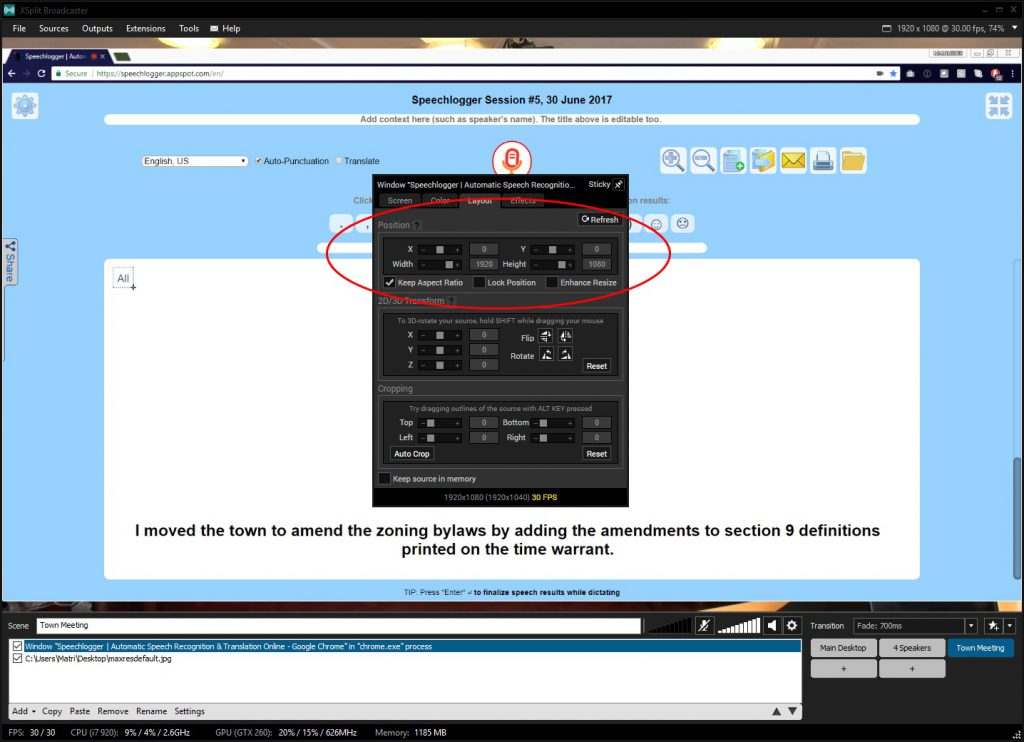This screenshot has width=1024, height=742.
Task: Toggle visibility of the maxresdefault.jpg source
Action: (18, 658)
